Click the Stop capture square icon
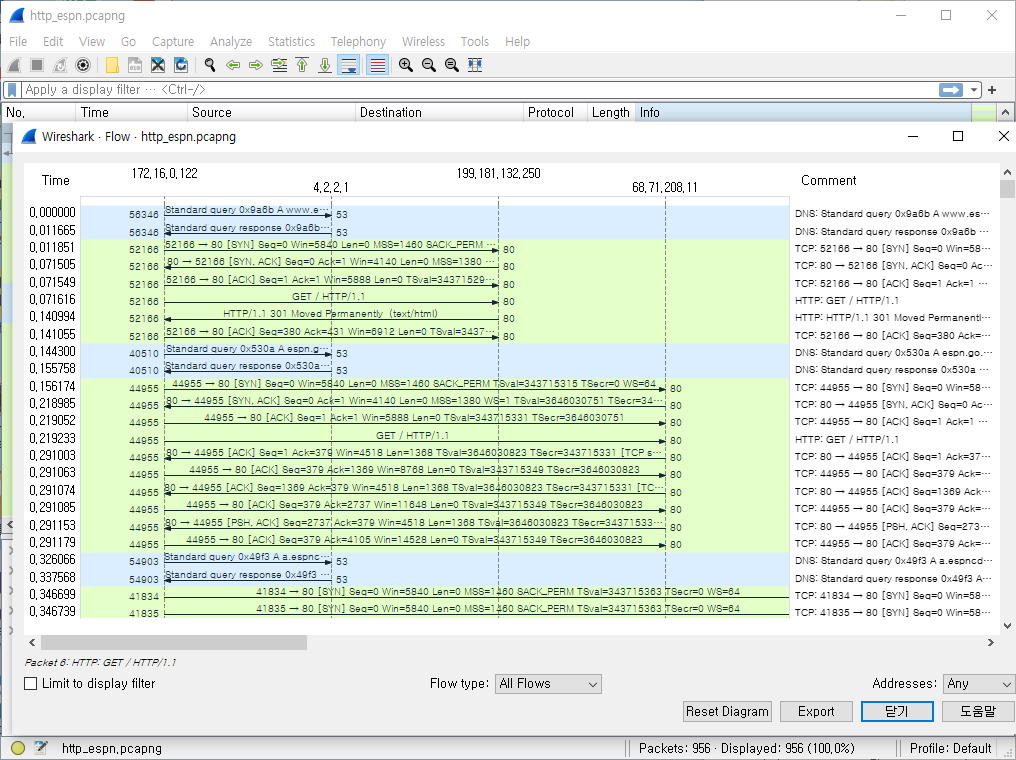The image size is (1016, 760). click(x=37, y=65)
